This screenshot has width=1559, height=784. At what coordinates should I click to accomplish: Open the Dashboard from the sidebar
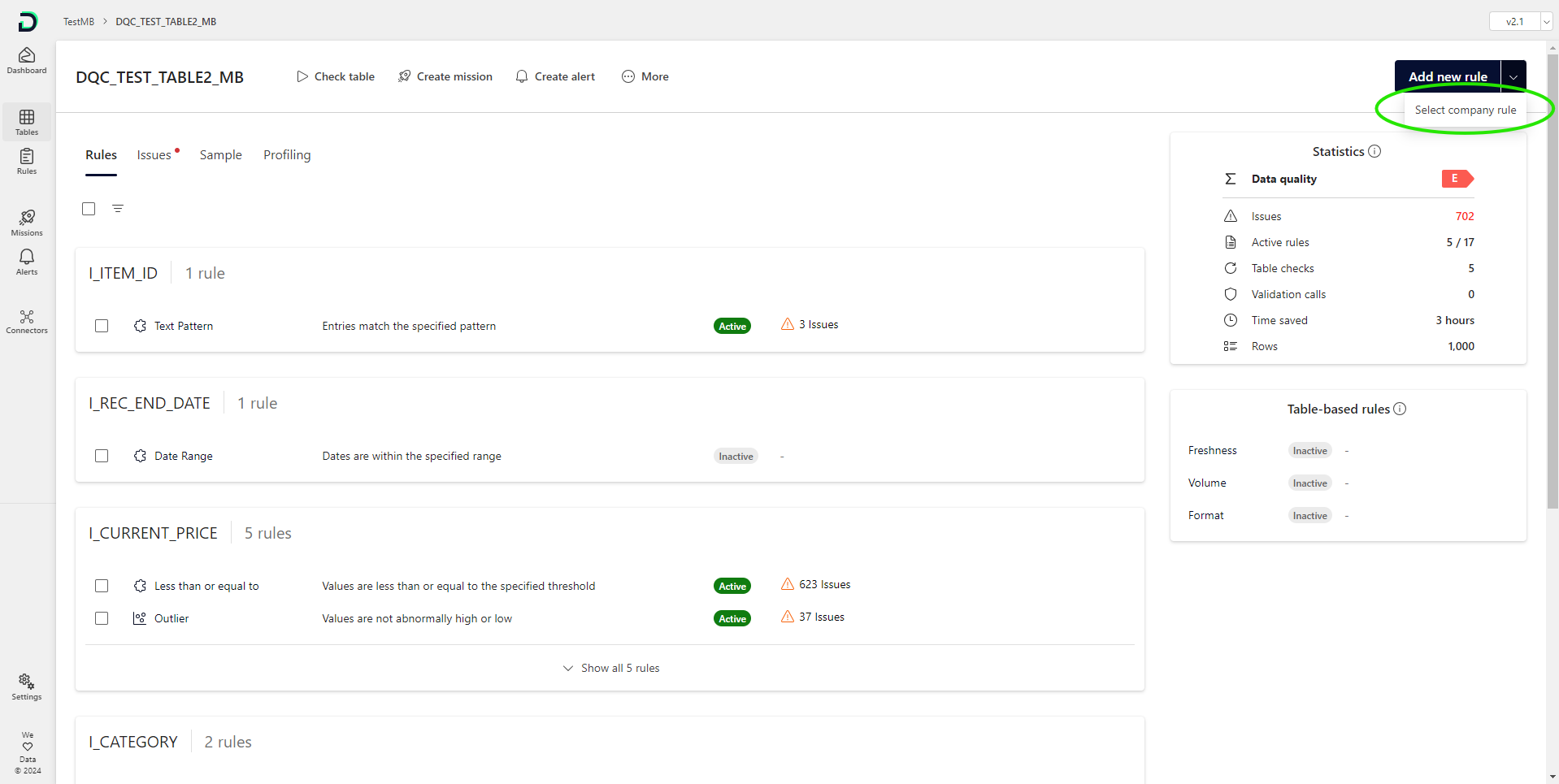(27, 61)
